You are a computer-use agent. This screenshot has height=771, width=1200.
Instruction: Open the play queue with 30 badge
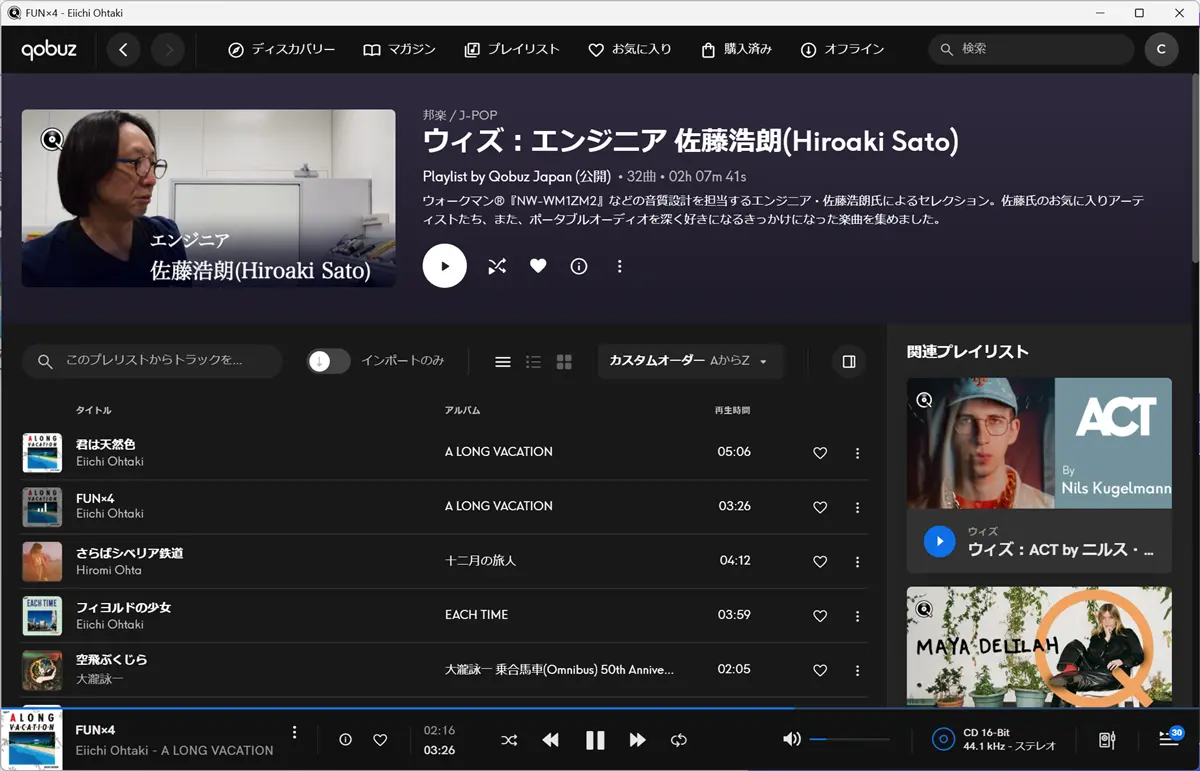1169,738
